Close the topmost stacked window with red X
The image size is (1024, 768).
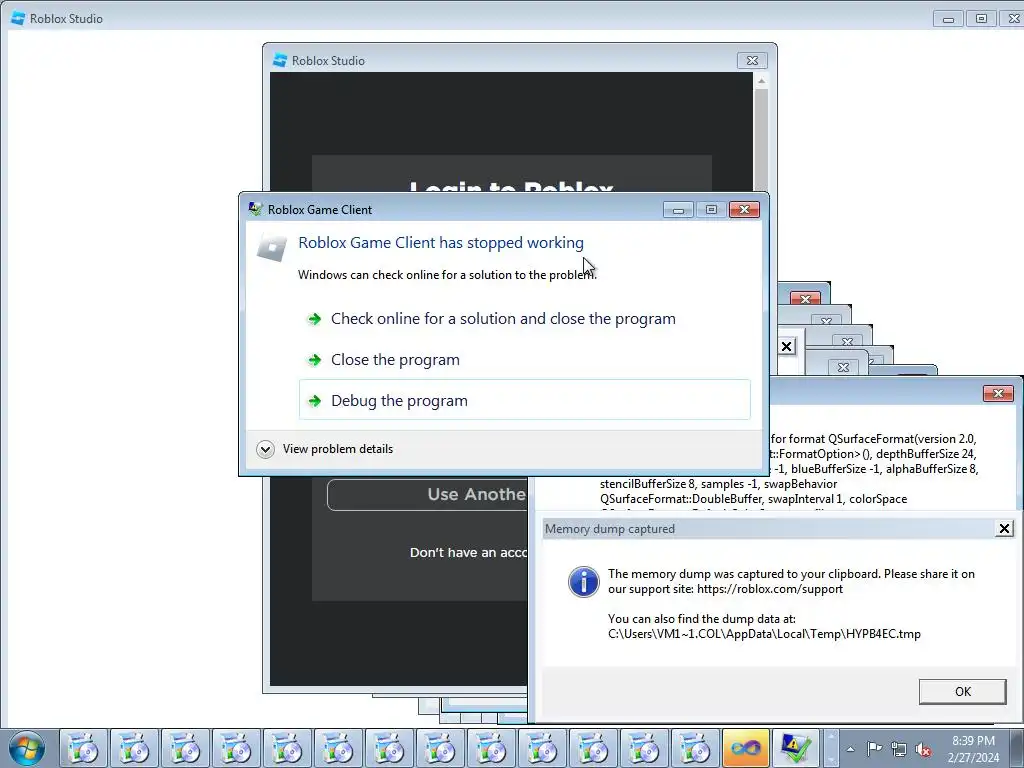[x=805, y=298]
